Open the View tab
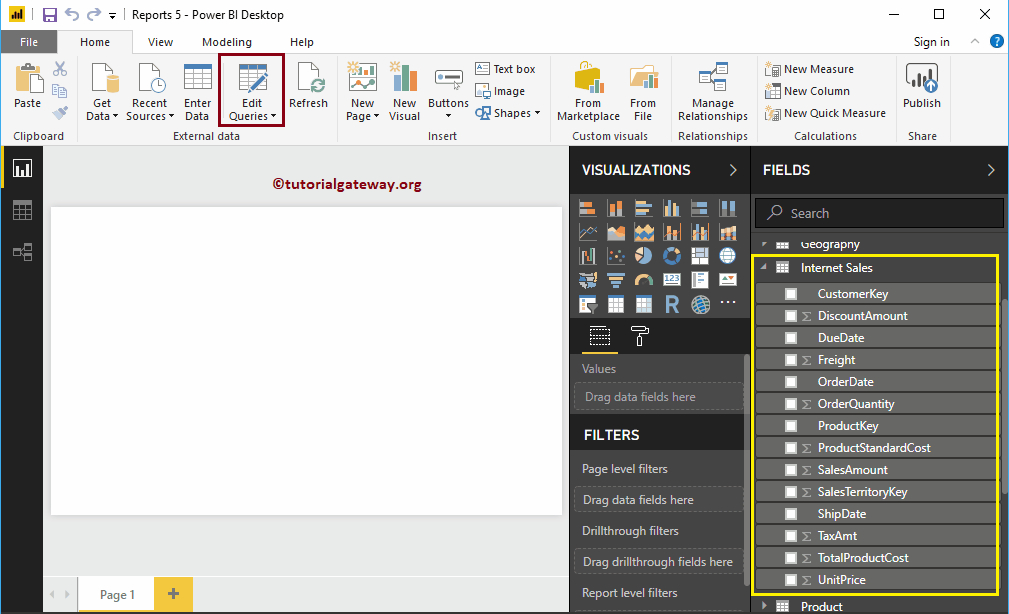Image resolution: width=1009 pixels, height=614 pixels. (x=160, y=42)
